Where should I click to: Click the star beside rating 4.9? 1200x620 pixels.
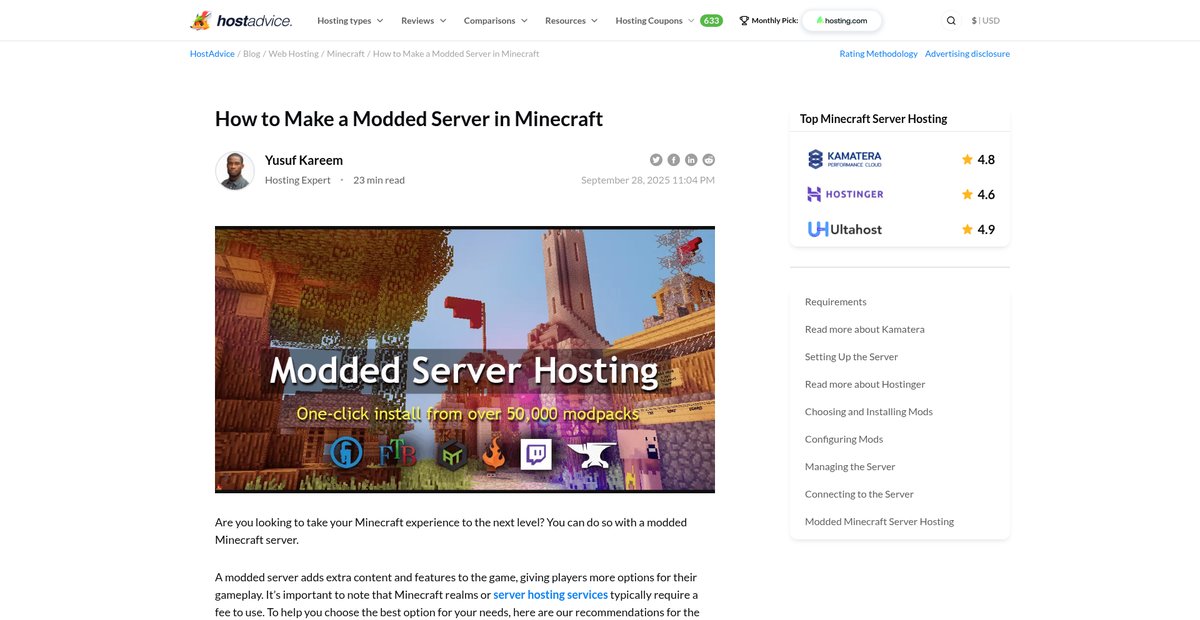click(x=967, y=229)
